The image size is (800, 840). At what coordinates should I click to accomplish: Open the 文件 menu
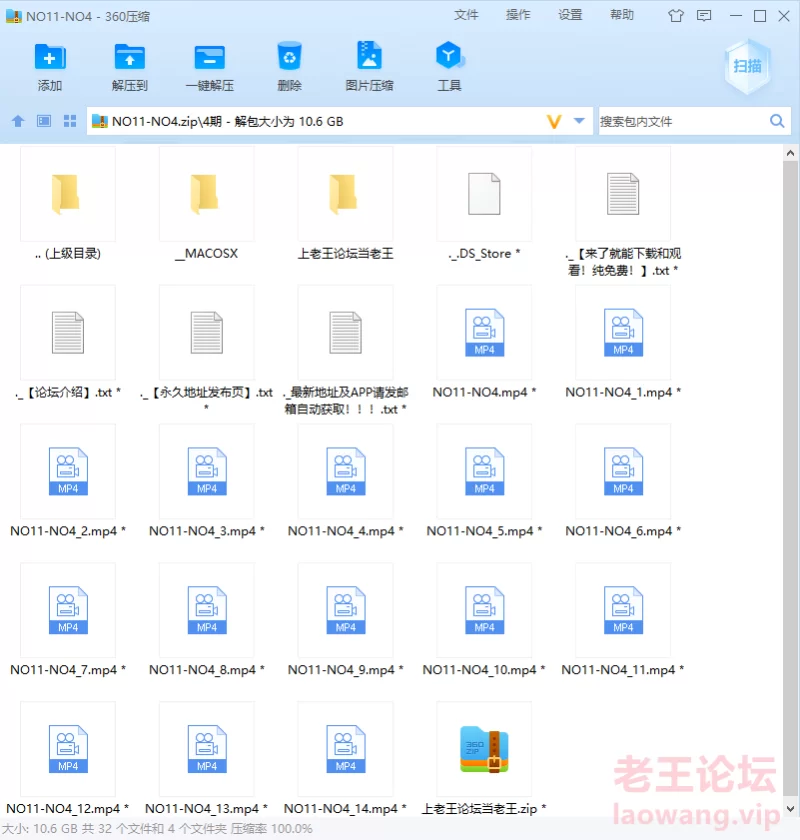point(466,15)
